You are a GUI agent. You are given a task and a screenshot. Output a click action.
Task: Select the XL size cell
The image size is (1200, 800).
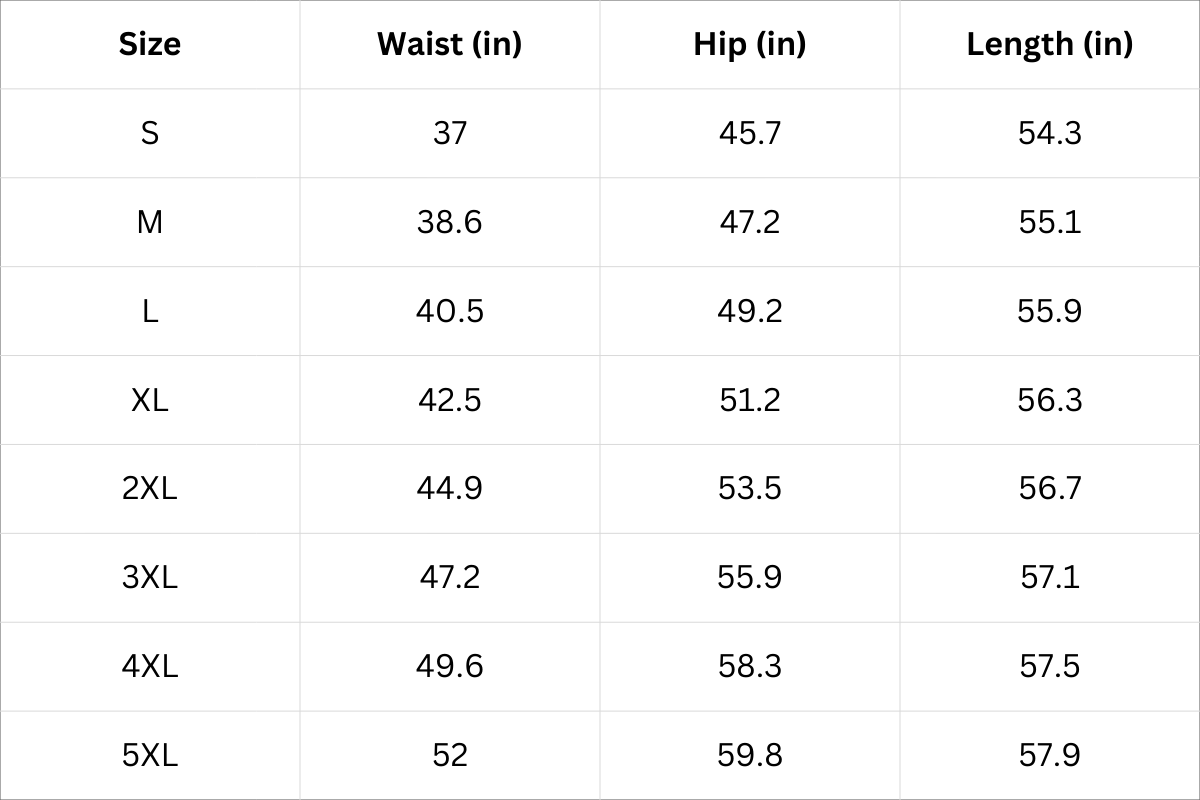(x=150, y=400)
